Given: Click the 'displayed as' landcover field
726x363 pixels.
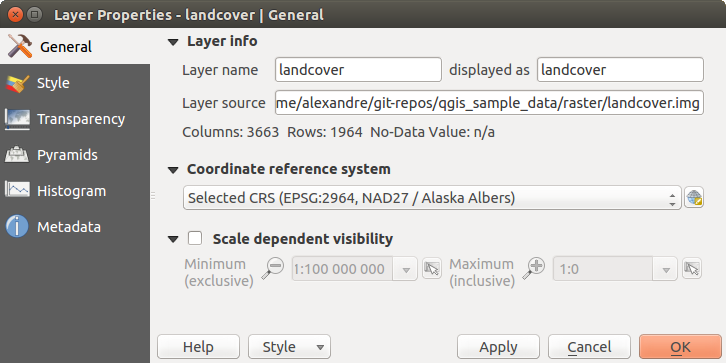Looking at the screenshot, I should tap(620, 70).
